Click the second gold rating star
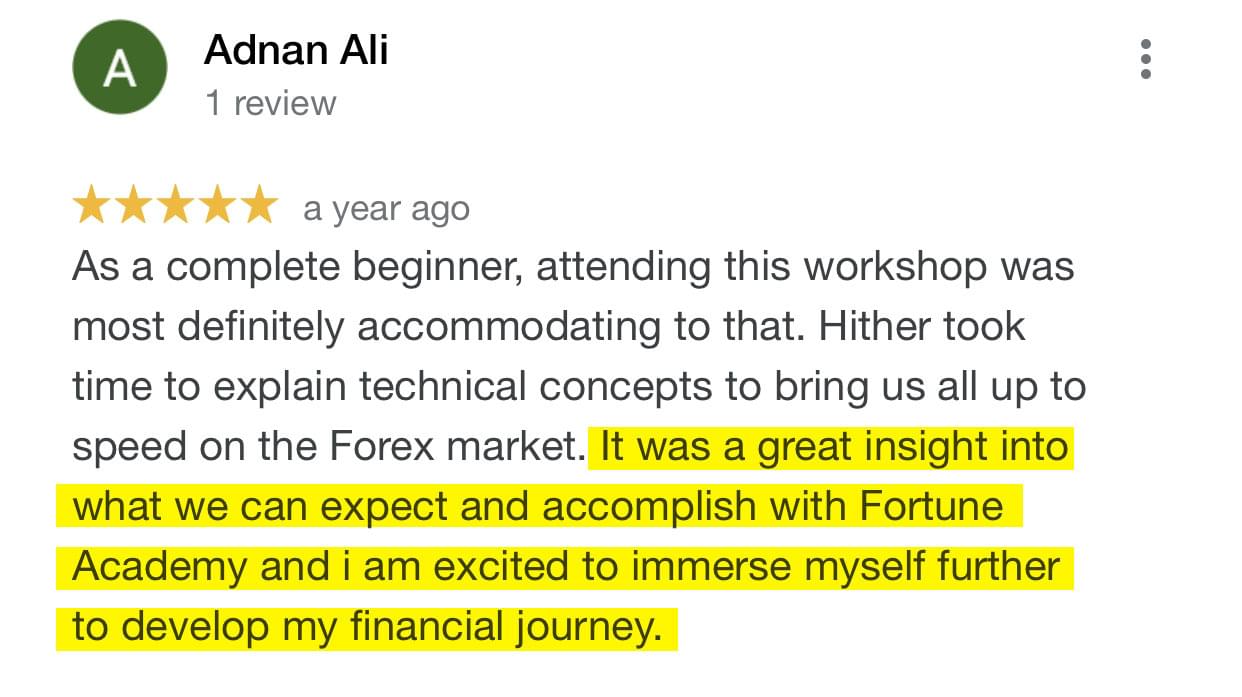Viewport: 1242px width, 697px height. (133, 207)
